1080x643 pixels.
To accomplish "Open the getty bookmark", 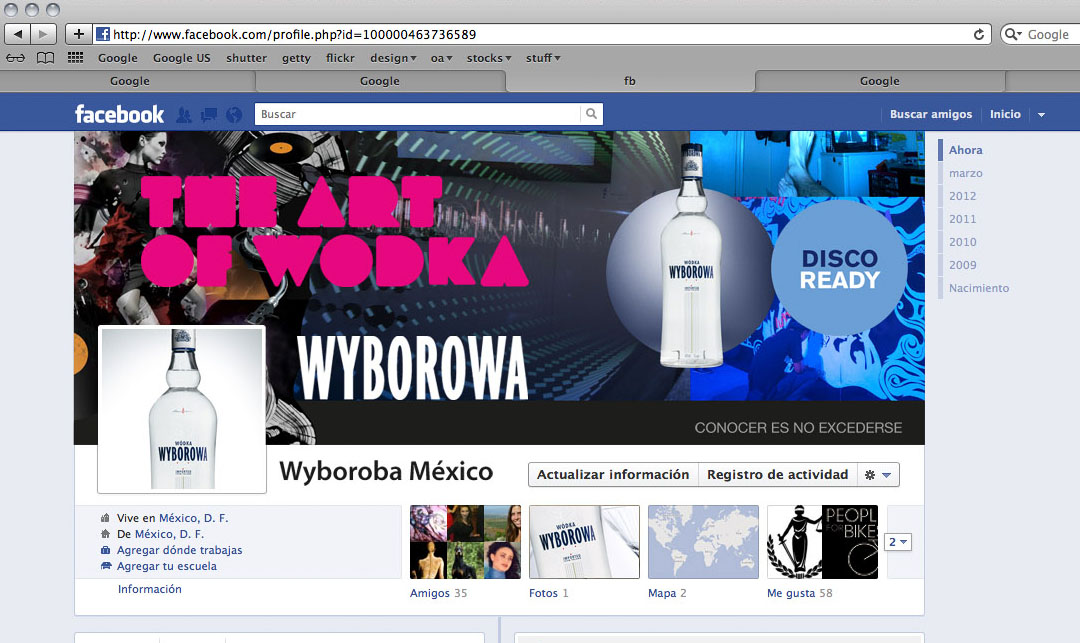I will [x=296, y=58].
